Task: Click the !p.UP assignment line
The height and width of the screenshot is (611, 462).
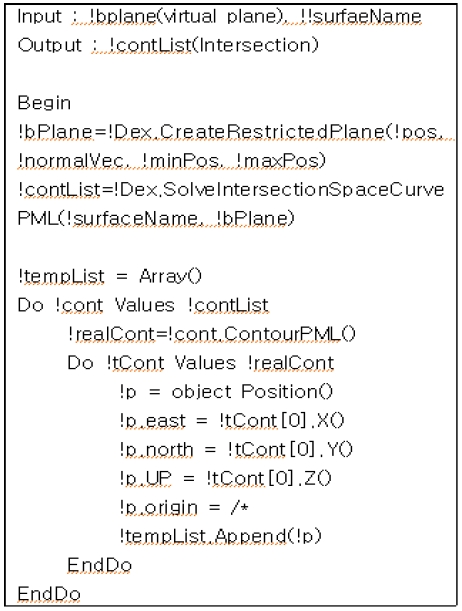Action: pyautogui.click(x=226, y=479)
